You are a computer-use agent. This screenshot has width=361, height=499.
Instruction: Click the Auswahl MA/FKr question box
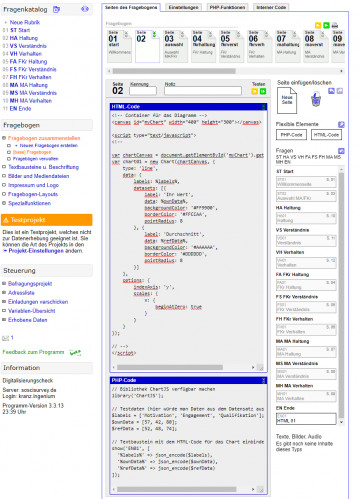pos(306,196)
